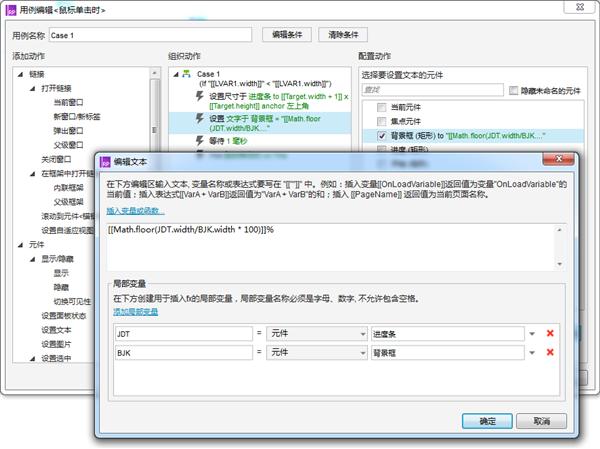Click the Case 1 tree icon
Viewport: 600px width, 449px height.
[187, 74]
